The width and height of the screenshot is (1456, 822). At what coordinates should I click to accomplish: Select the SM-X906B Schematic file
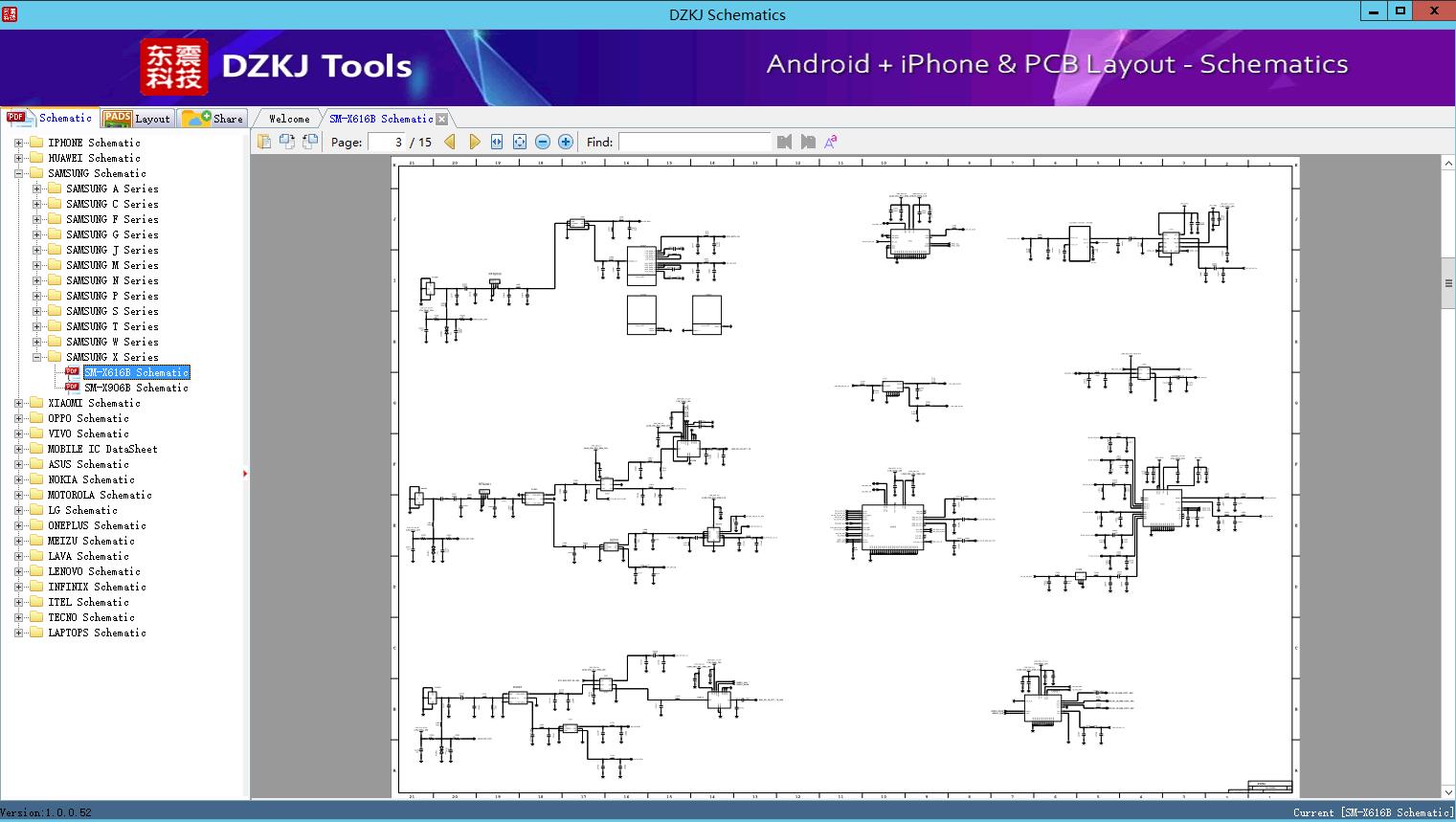pos(136,388)
